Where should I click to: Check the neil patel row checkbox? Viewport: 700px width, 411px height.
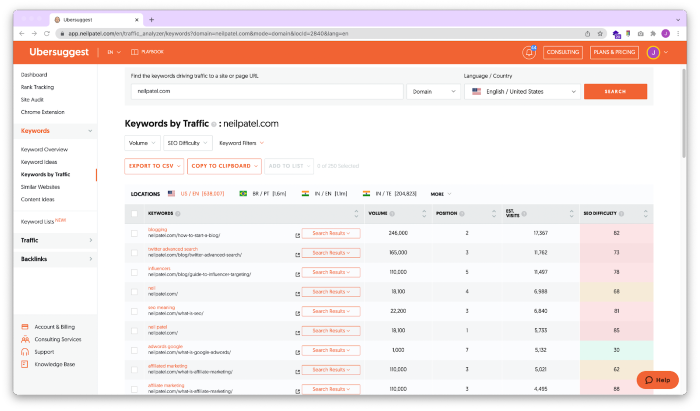134,331
